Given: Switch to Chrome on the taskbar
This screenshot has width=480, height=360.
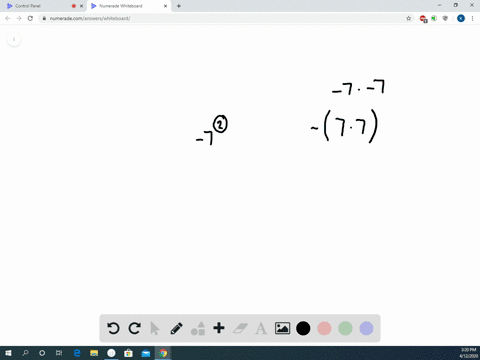Looking at the screenshot, I should 163,353.
